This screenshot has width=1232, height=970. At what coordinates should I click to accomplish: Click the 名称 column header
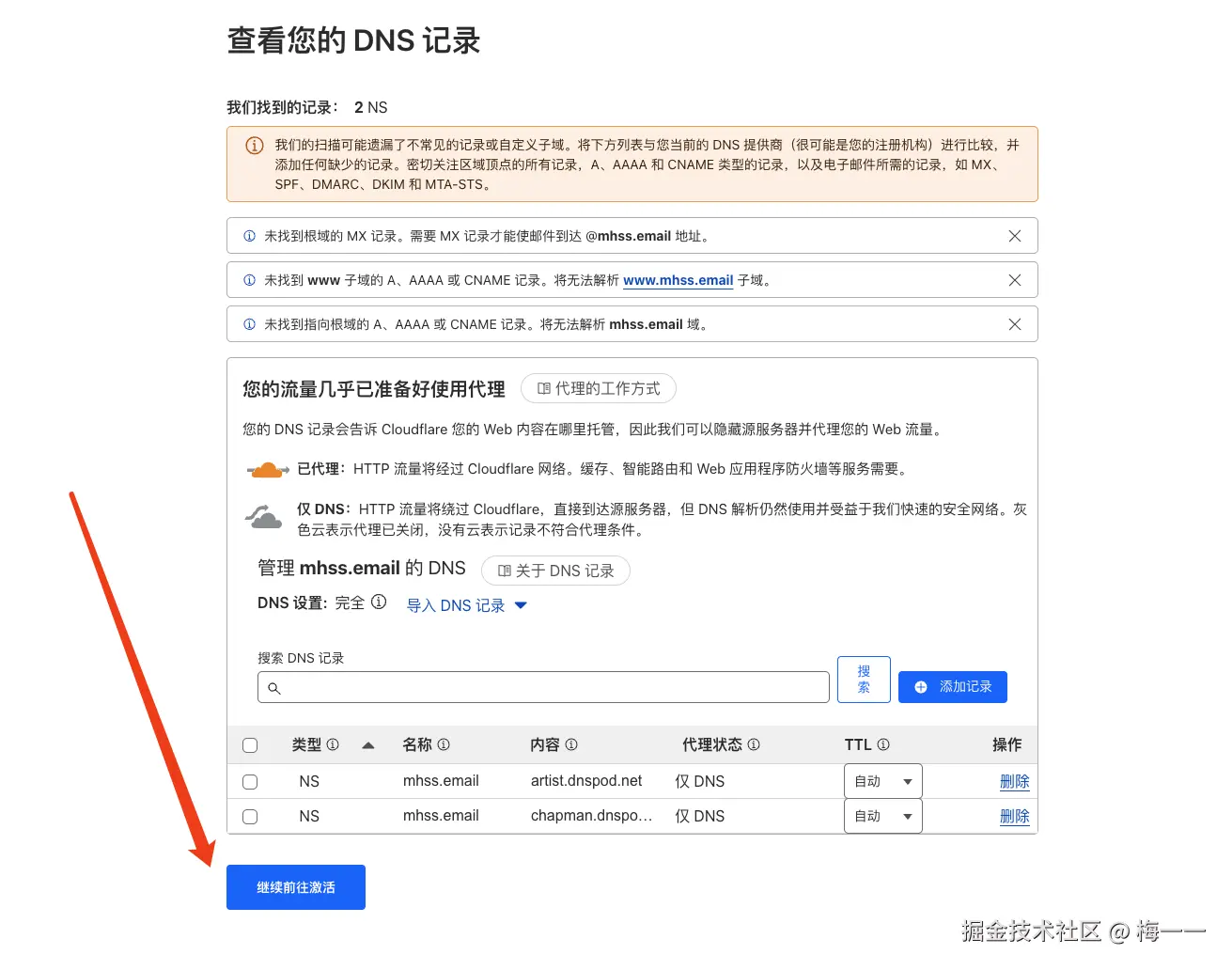(417, 744)
